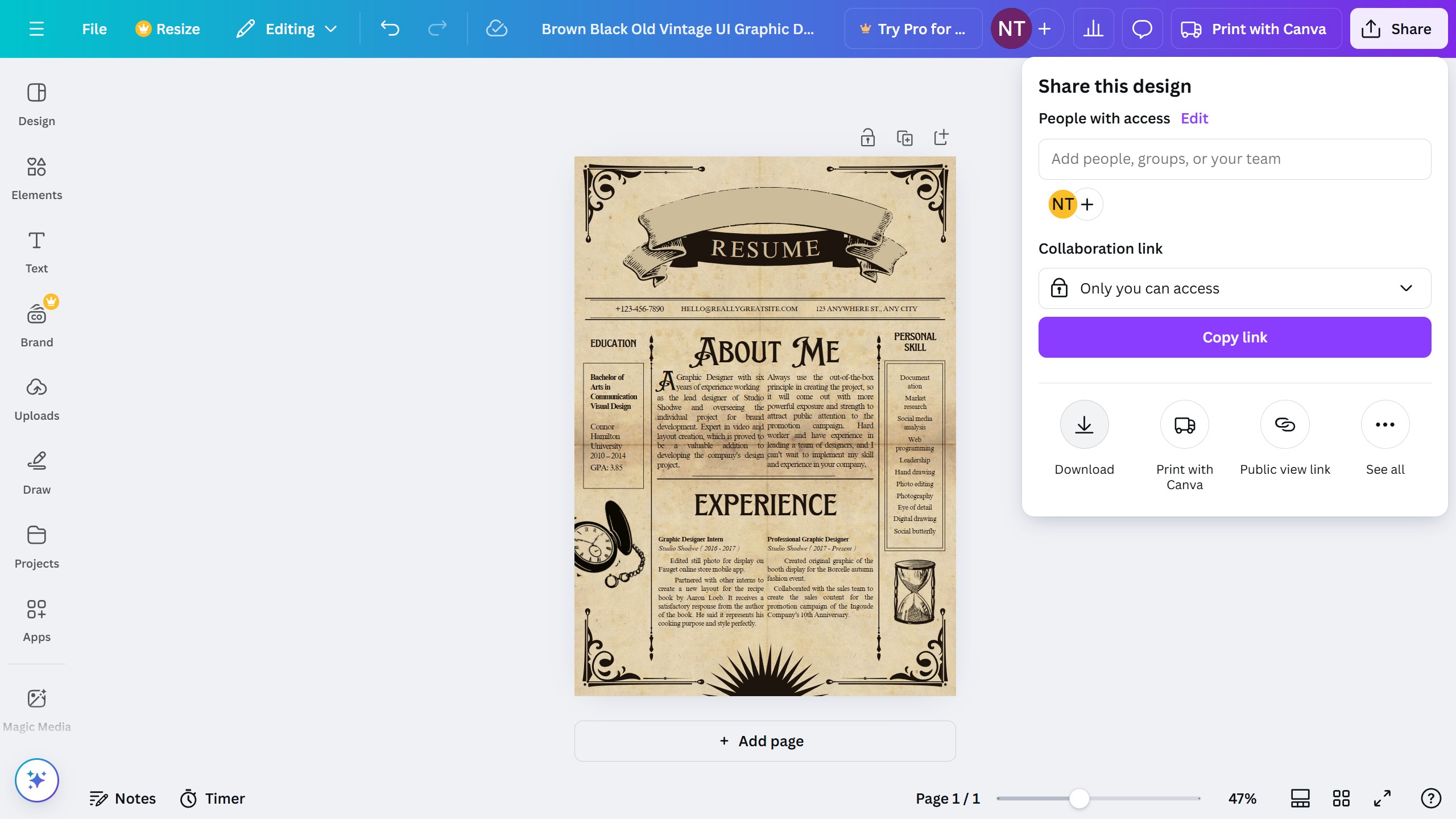Open the comments speech bubble icon
Image resolution: width=1456 pixels, height=819 pixels.
click(x=1142, y=28)
